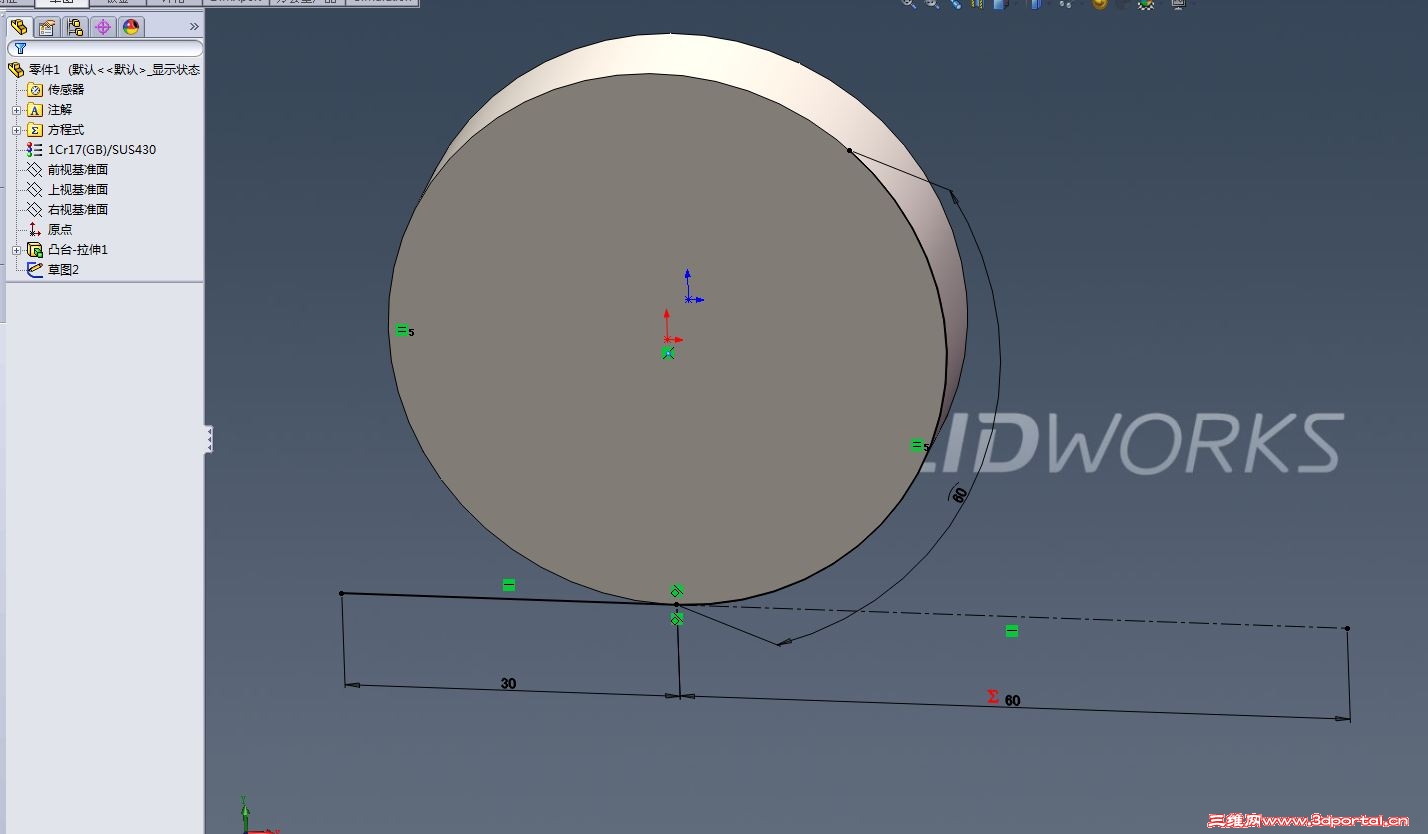Click the funnel filter icon

coord(20,48)
